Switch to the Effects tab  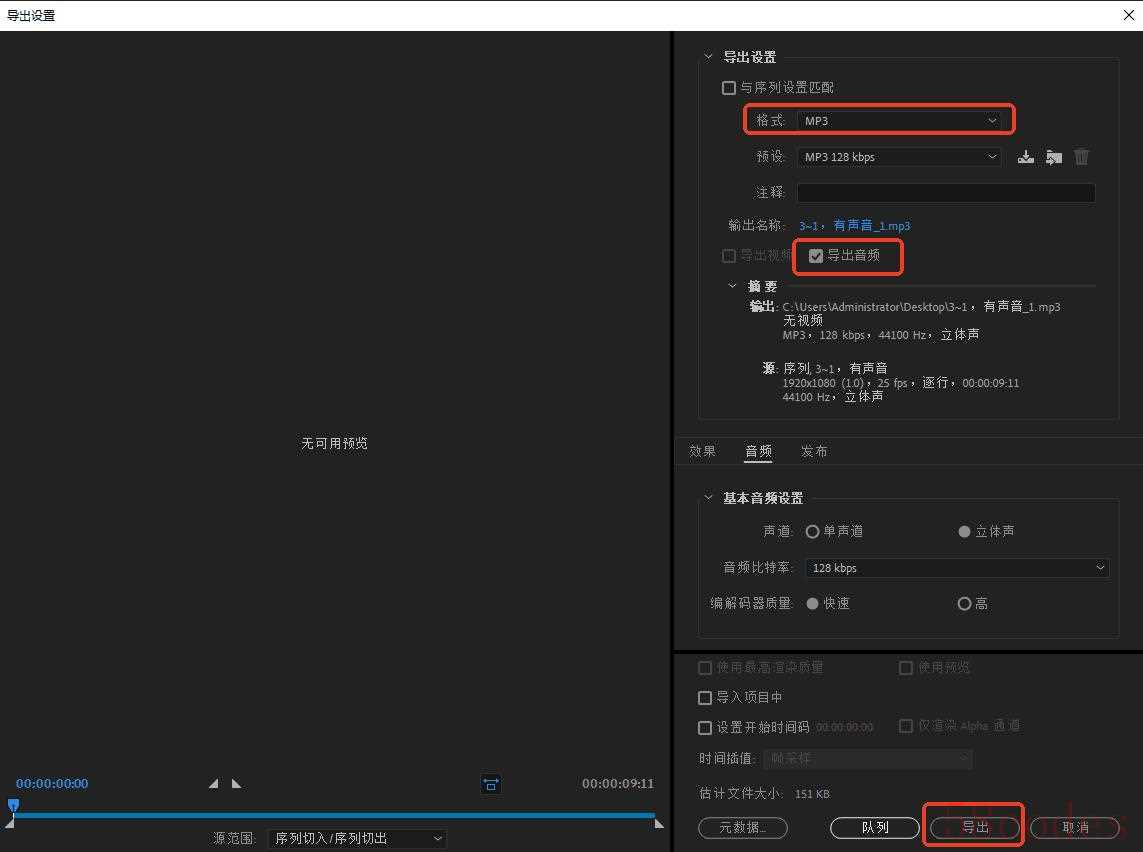point(702,451)
